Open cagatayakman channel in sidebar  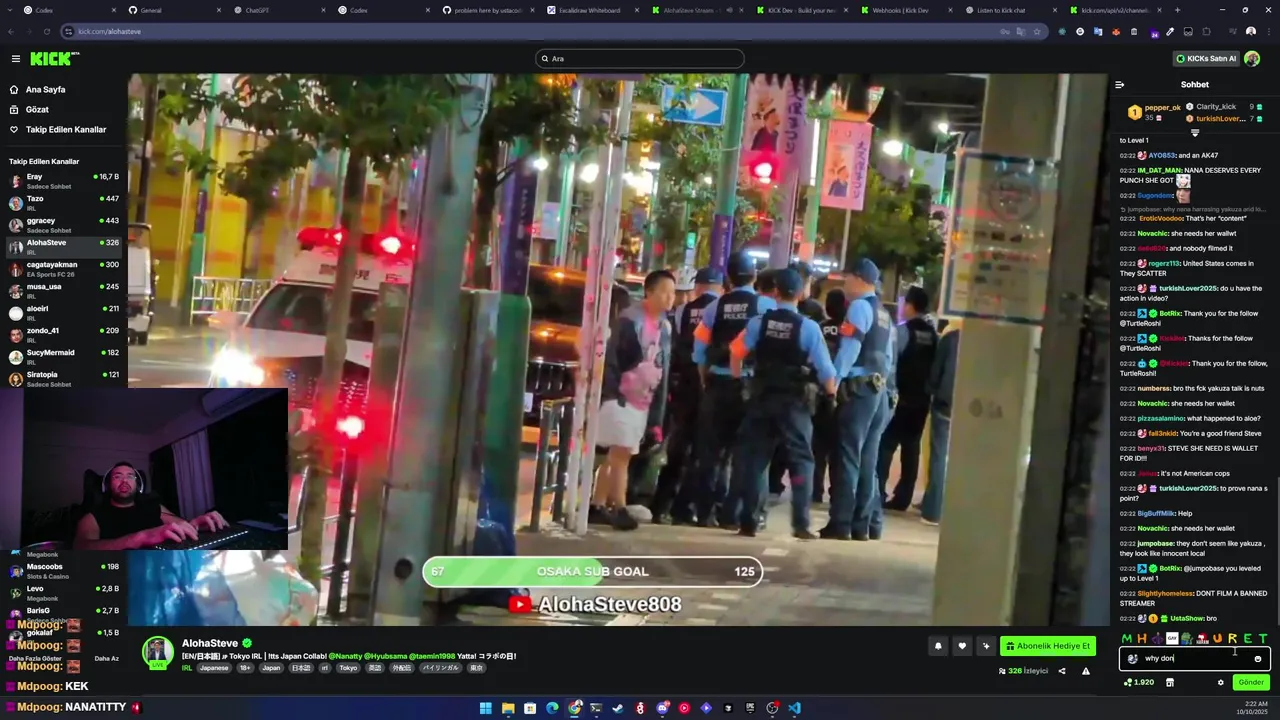coord(64,269)
